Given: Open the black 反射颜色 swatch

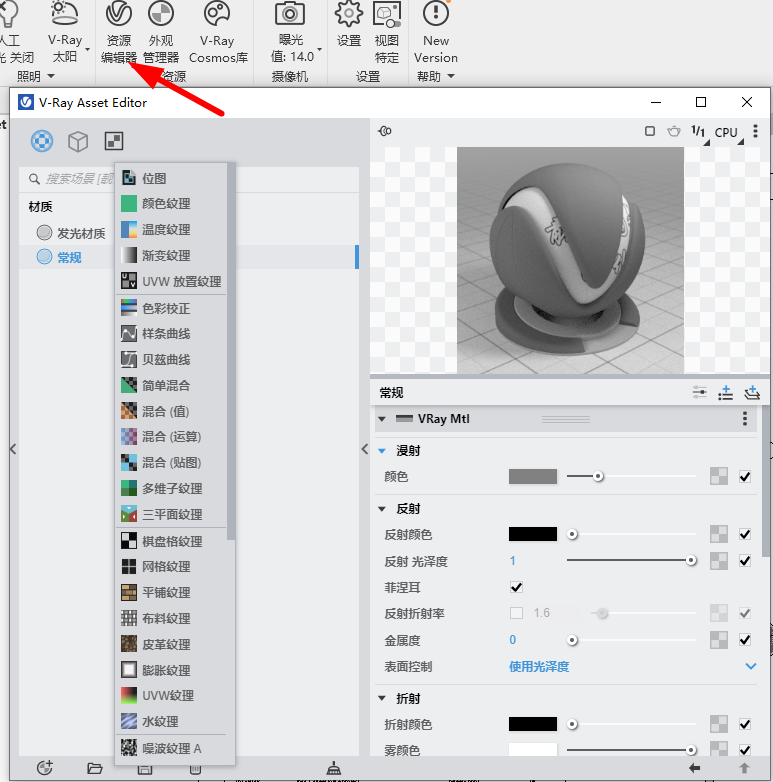Looking at the screenshot, I should tap(533, 534).
